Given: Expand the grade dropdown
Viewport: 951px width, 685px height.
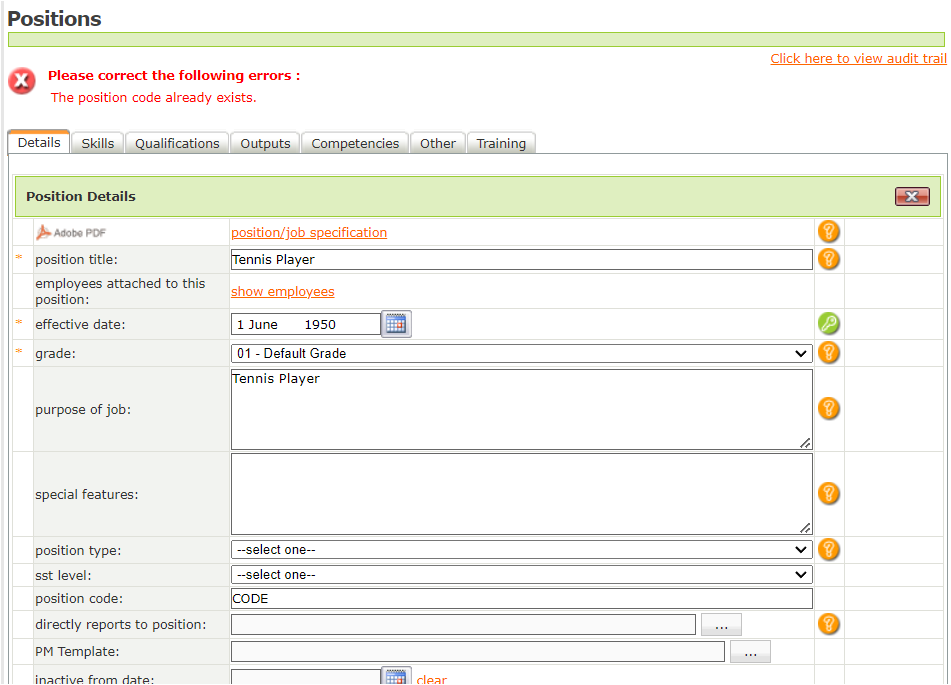Looking at the screenshot, I should click(521, 353).
